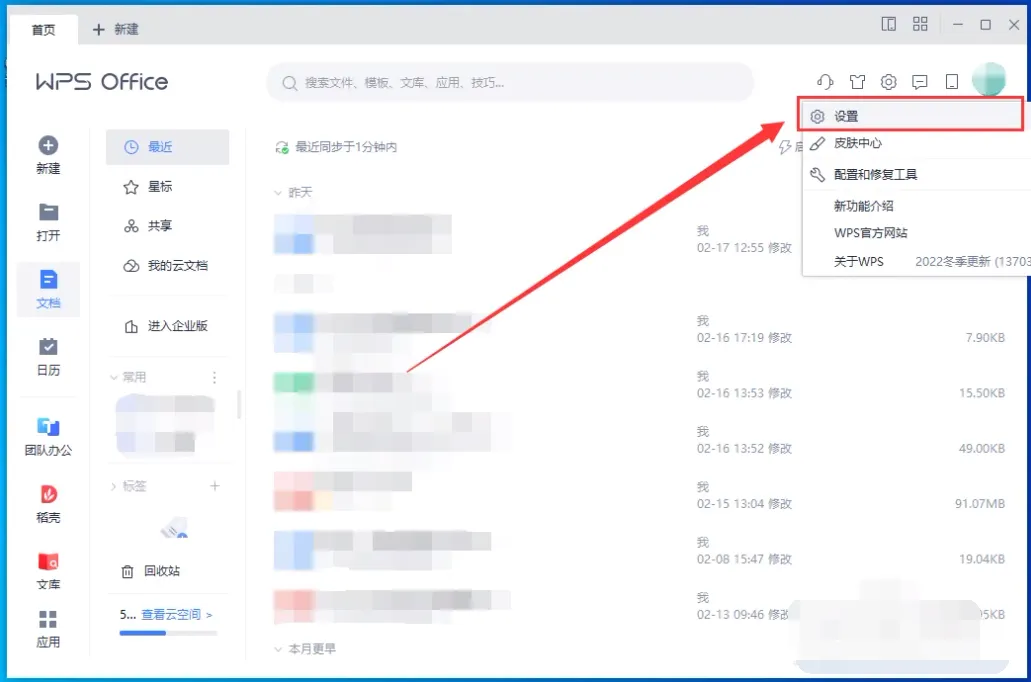Open 我的云文档
Viewport: 1031px width, 682px height.
click(168, 266)
